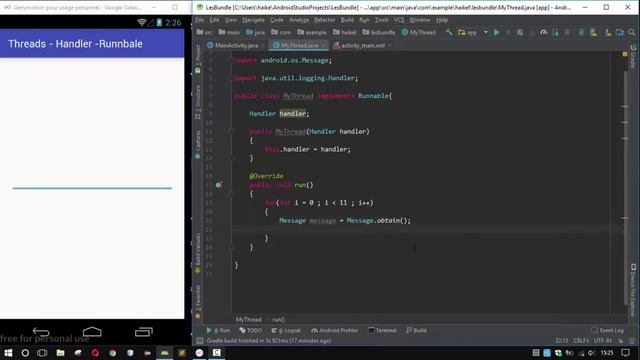The image size is (640, 360).
Task: Open the File menu
Action: point(199,20)
